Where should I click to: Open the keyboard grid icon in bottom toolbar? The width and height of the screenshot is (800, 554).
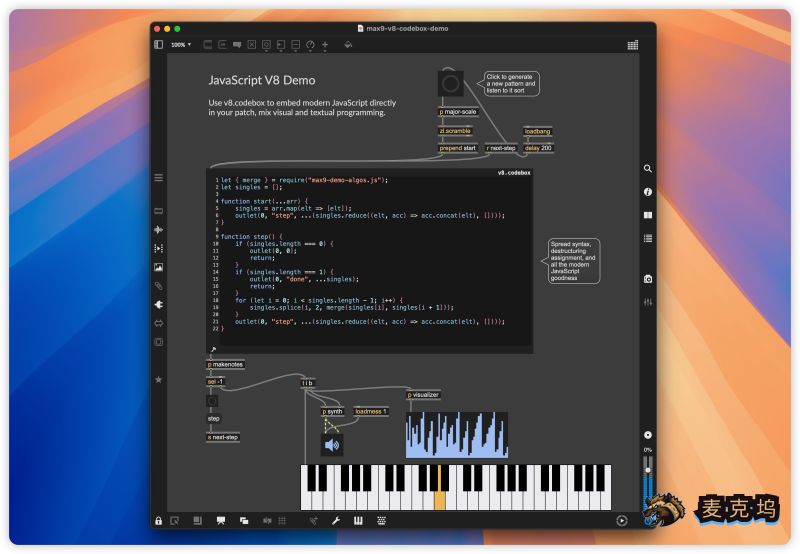(381, 521)
